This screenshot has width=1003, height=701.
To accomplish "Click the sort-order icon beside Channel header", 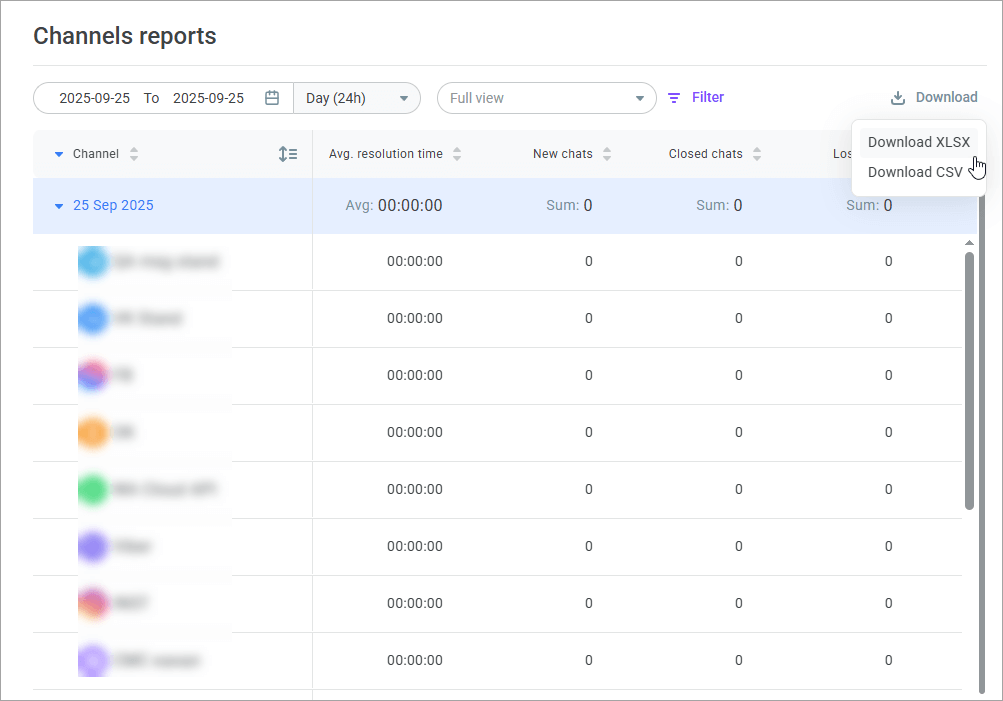I will (x=288, y=154).
